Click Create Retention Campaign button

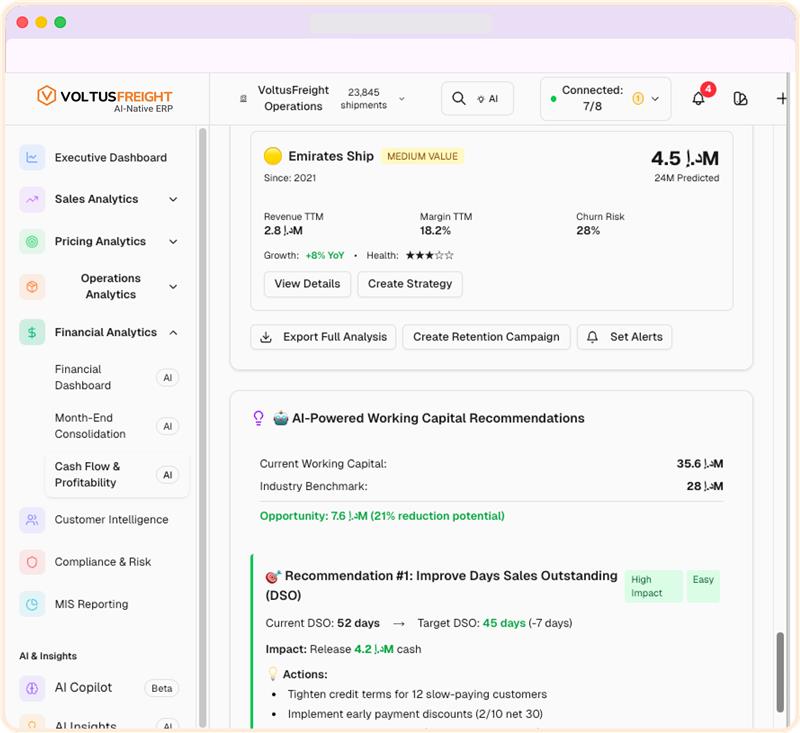(x=486, y=337)
